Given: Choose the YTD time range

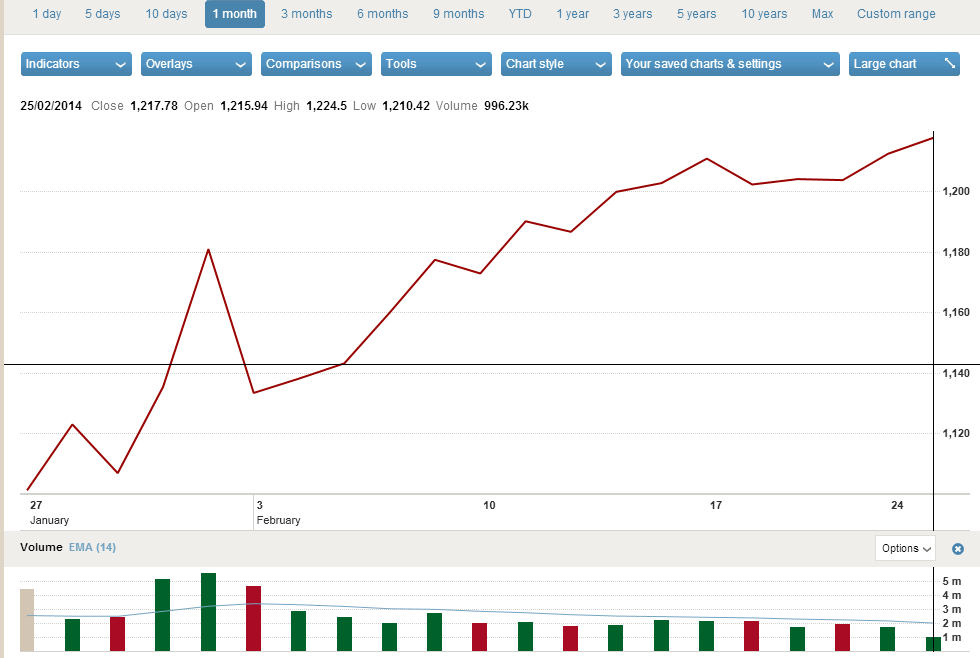Looking at the screenshot, I should click(520, 14).
